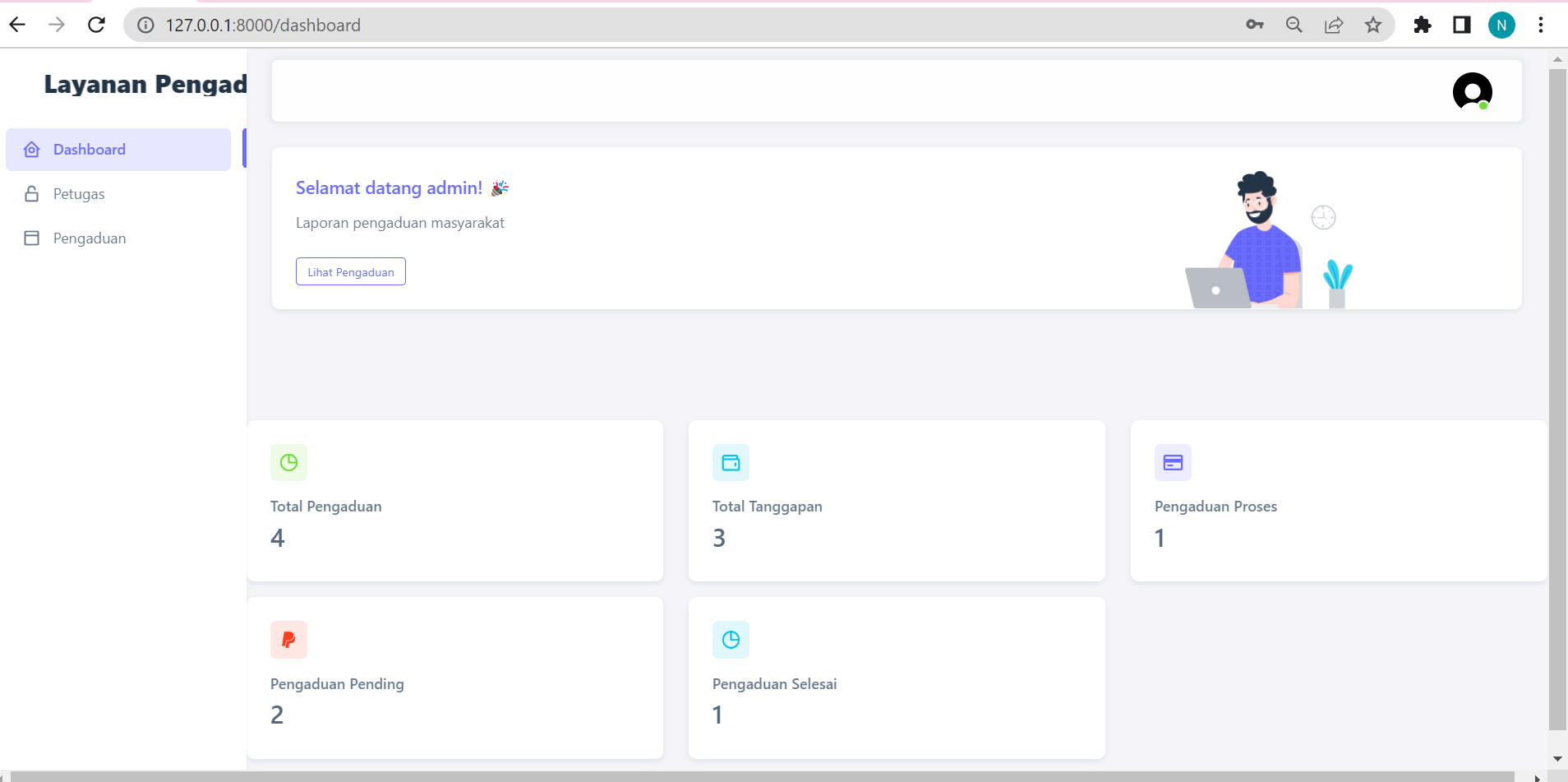Click the Pengaduan Proses card icon

coord(1173,462)
